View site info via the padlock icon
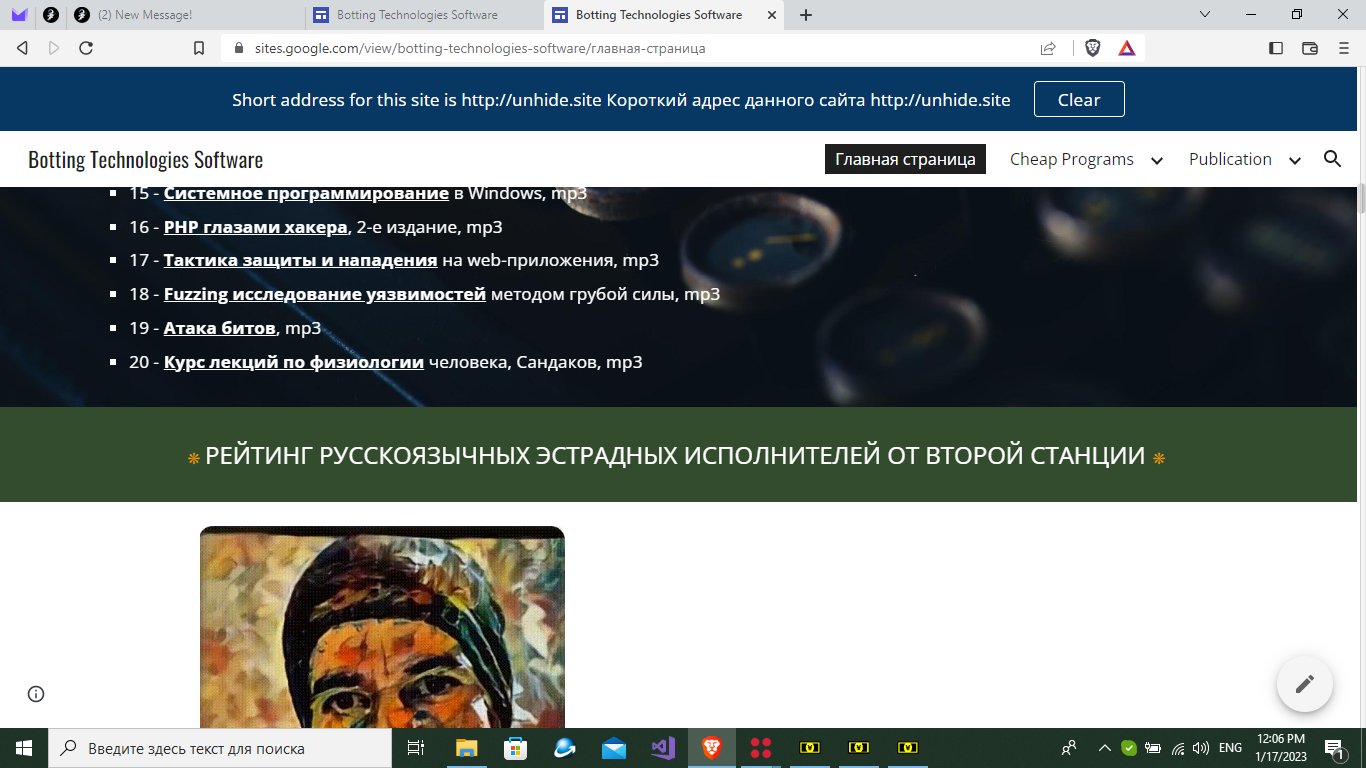 point(238,48)
